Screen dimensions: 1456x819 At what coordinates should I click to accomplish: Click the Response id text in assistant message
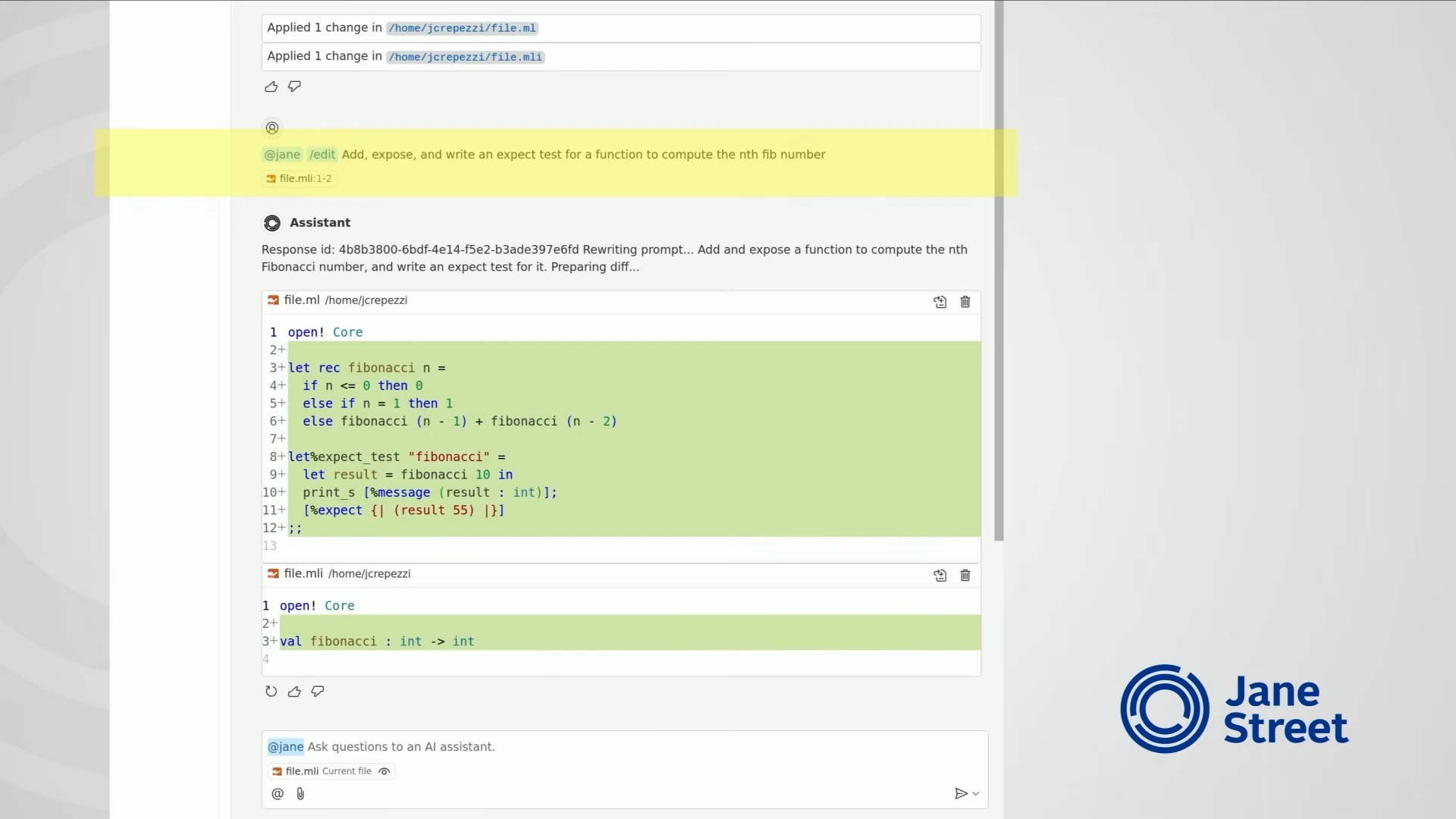click(420, 249)
